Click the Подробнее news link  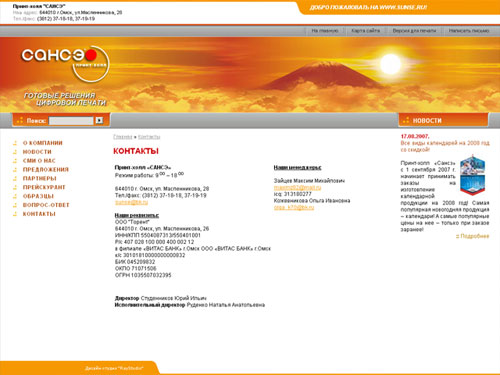pyautogui.click(x=473, y=236)
